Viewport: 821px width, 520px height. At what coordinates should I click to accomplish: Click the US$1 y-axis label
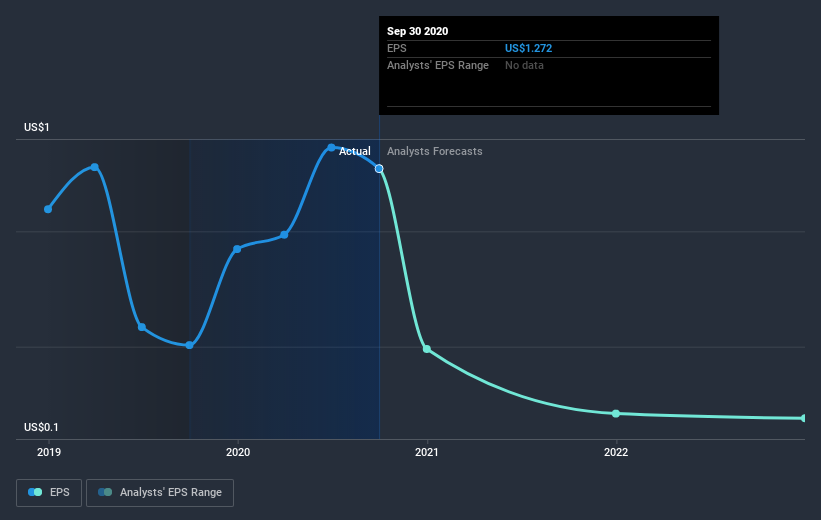[37, 127]
